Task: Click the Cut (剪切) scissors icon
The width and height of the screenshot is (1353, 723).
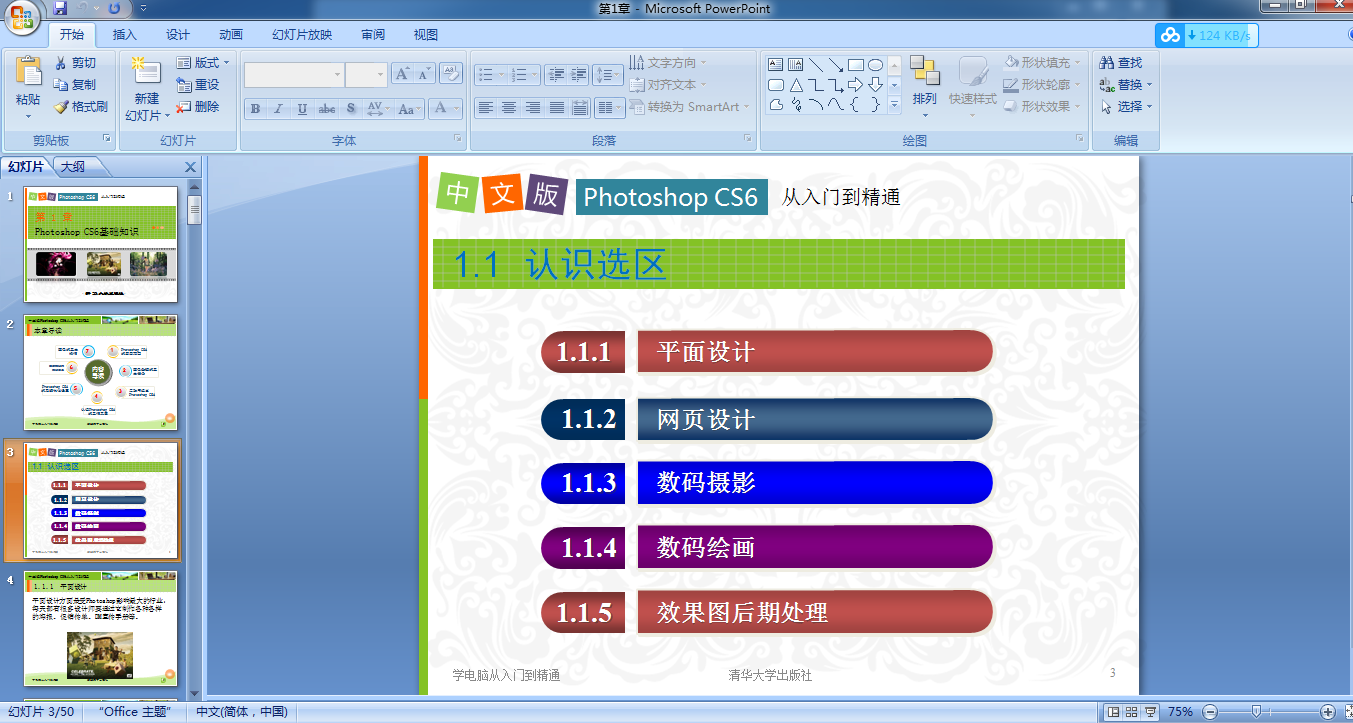Action: 61,63
